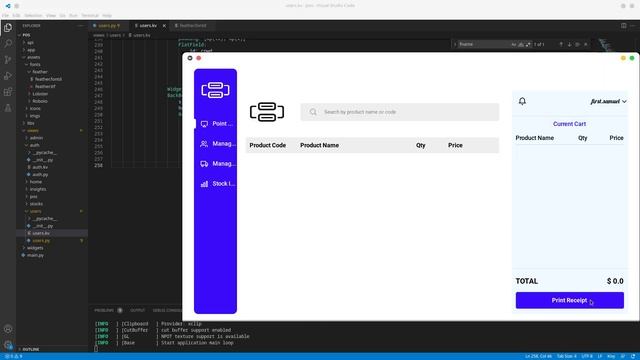Click in the product search field
The height and width of the screenshot is (360, 640).
(x=400, y=112)
